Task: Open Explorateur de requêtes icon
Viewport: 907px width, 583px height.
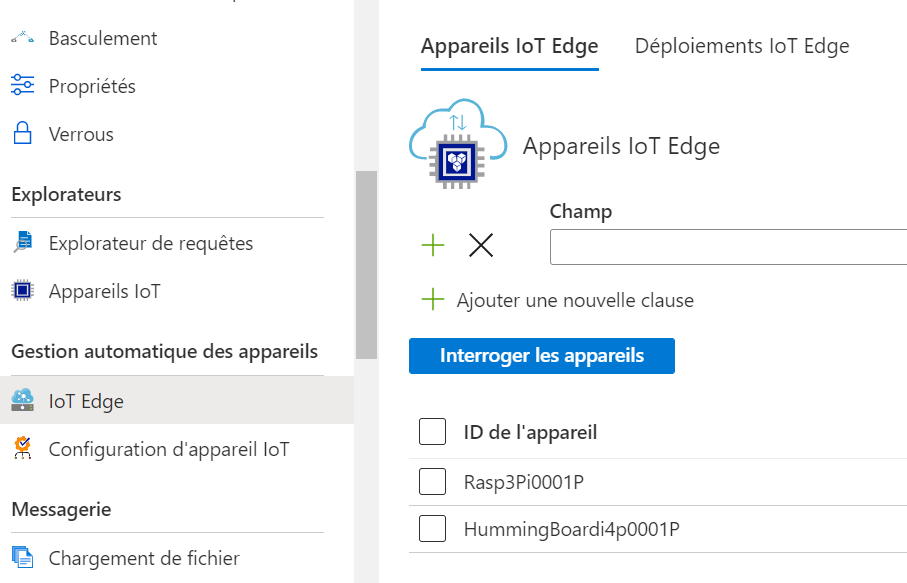Action: pos(23,242)
